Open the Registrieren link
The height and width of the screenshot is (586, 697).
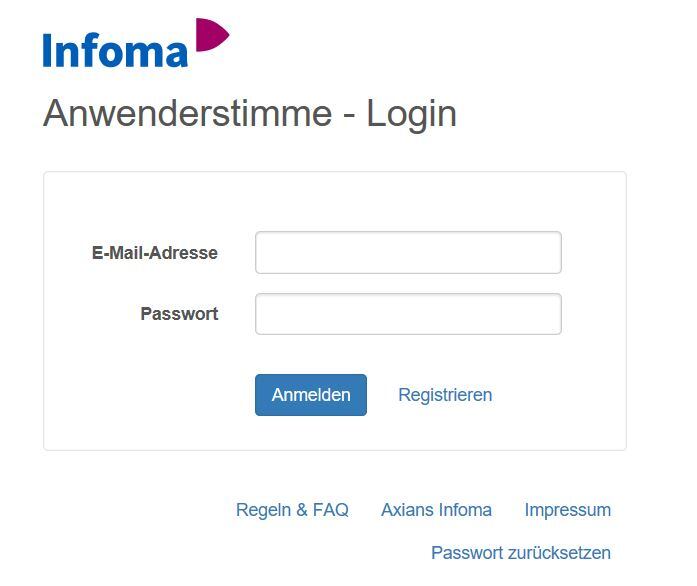point(445,395)
